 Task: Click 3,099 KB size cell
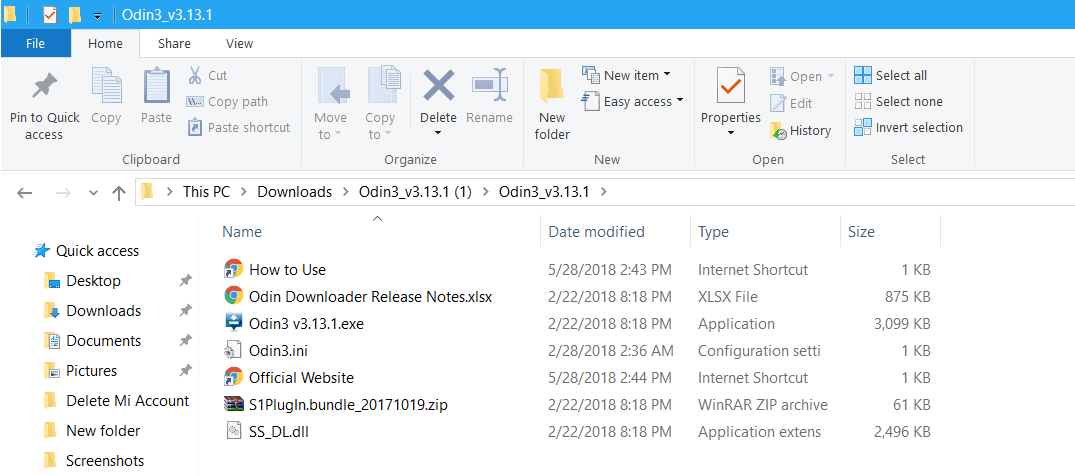[x=902, y=324]
